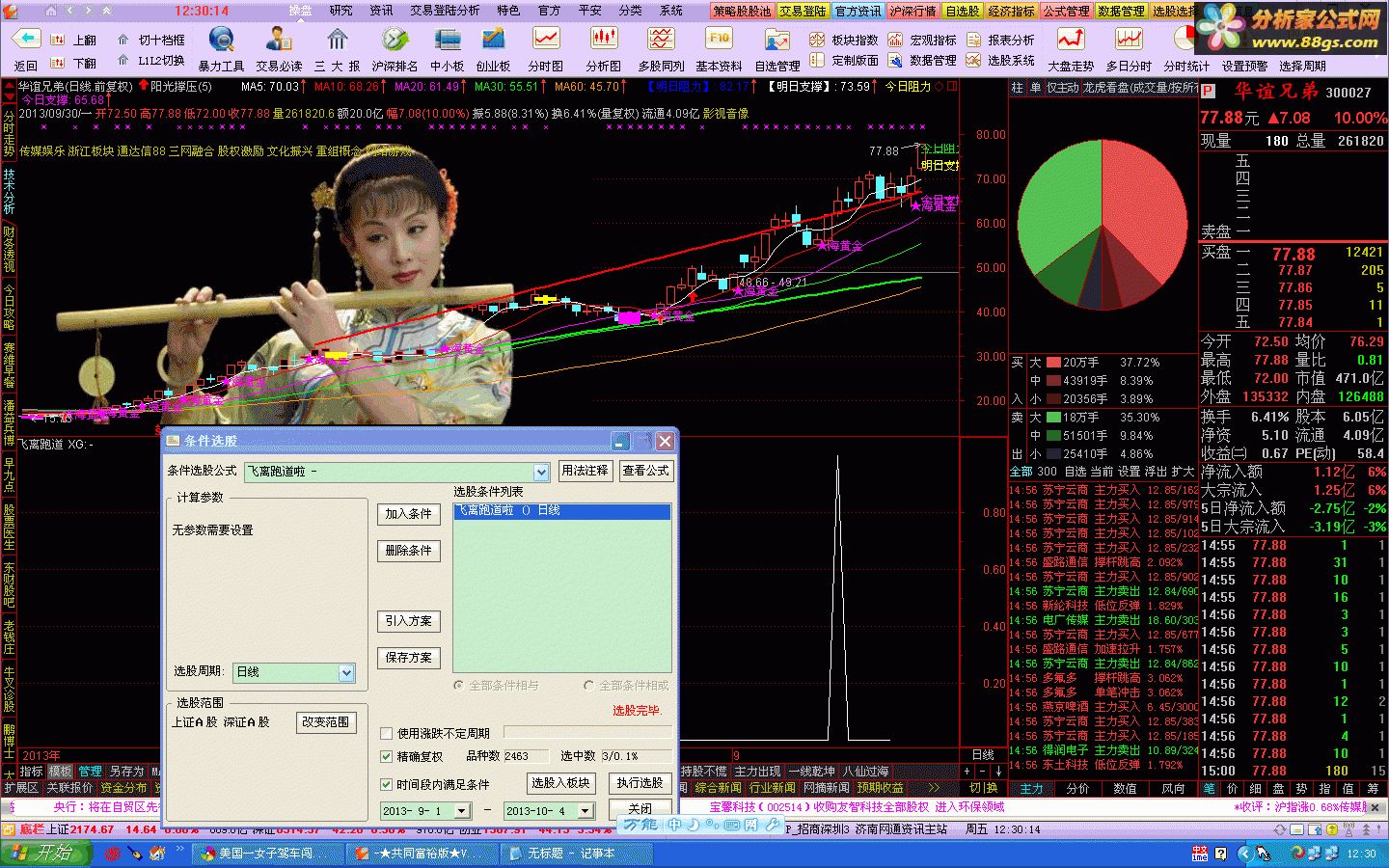Select 全部条件相或 radio button
1389x868 pixels.
(x=588, y=685)
